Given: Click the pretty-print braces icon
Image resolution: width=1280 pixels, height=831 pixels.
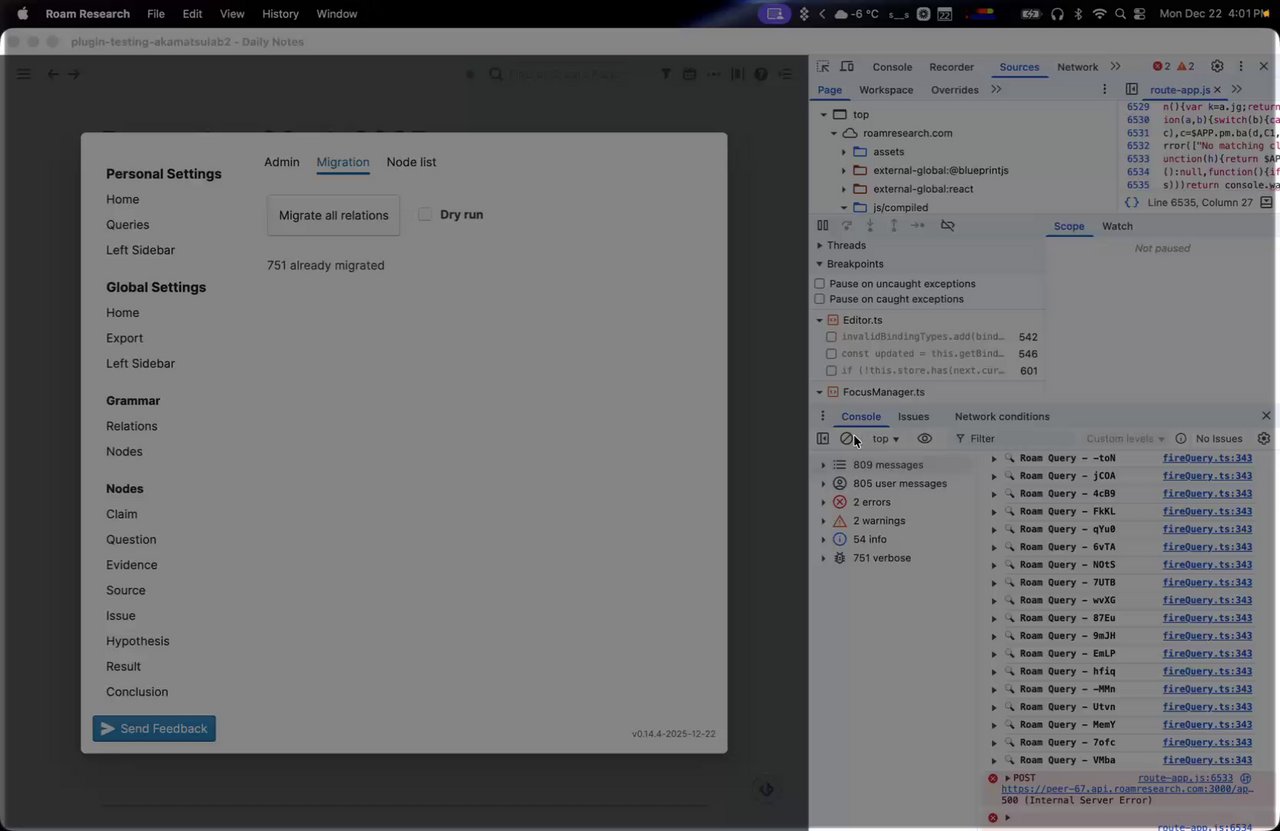Looking at the screenshot, I should pos(1131,202).
